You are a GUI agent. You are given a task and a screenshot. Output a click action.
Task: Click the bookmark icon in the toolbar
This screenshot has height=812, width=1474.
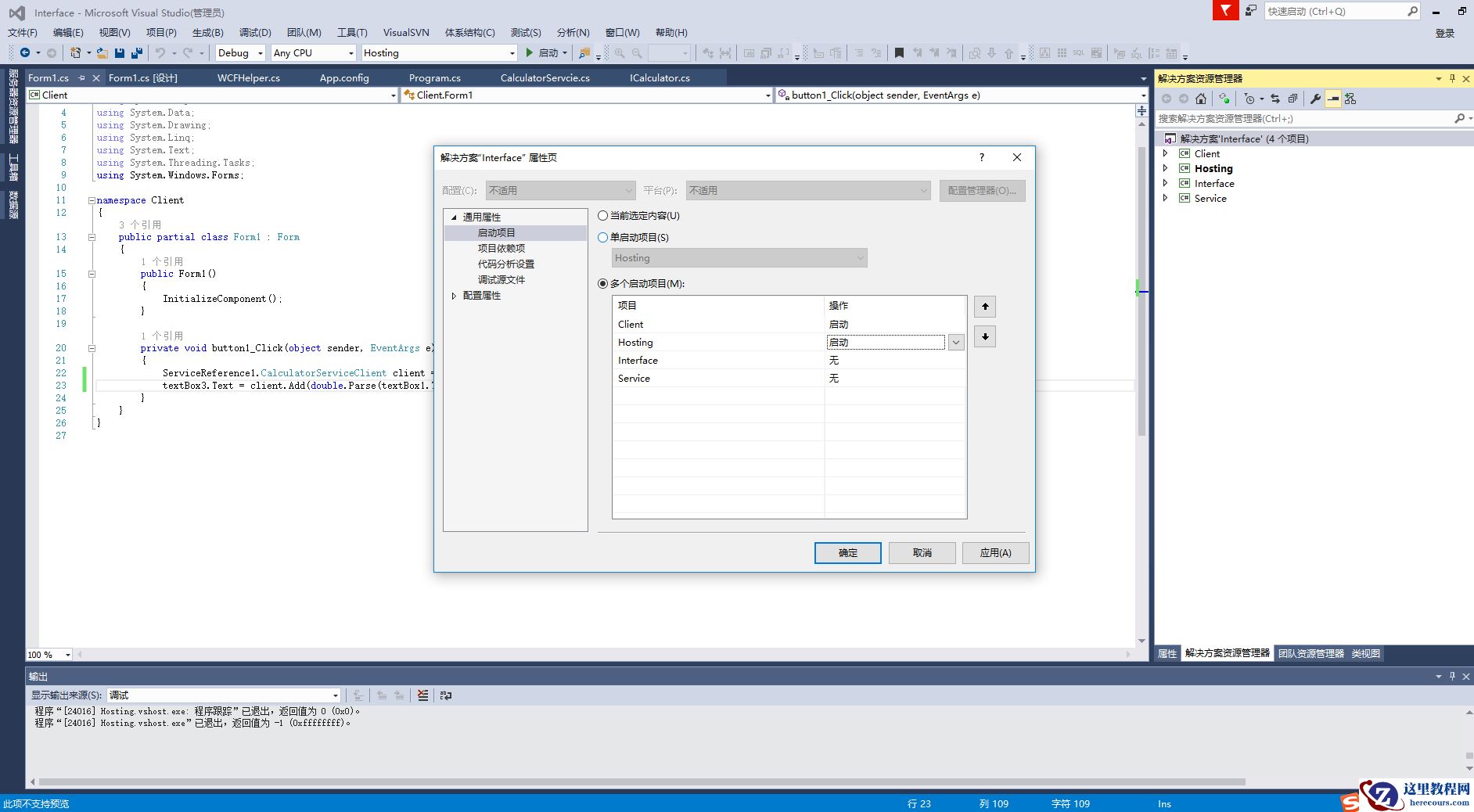(x=899, y=53)
